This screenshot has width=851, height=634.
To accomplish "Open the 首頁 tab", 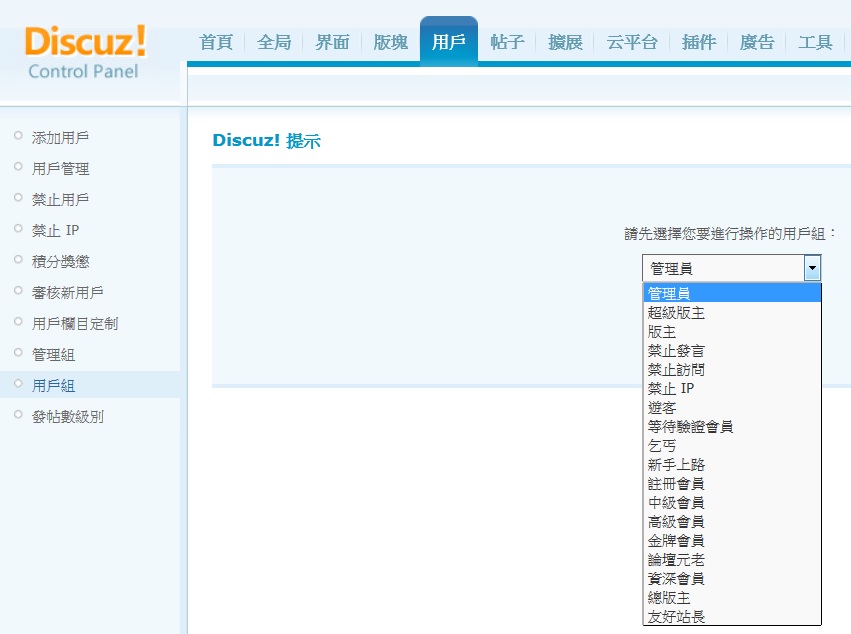I will [216, 42].
